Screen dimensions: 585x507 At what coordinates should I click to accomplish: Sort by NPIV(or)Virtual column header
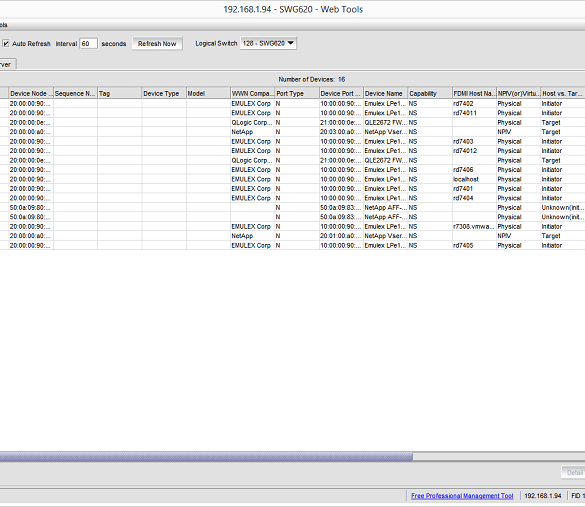tap(519, 93)
